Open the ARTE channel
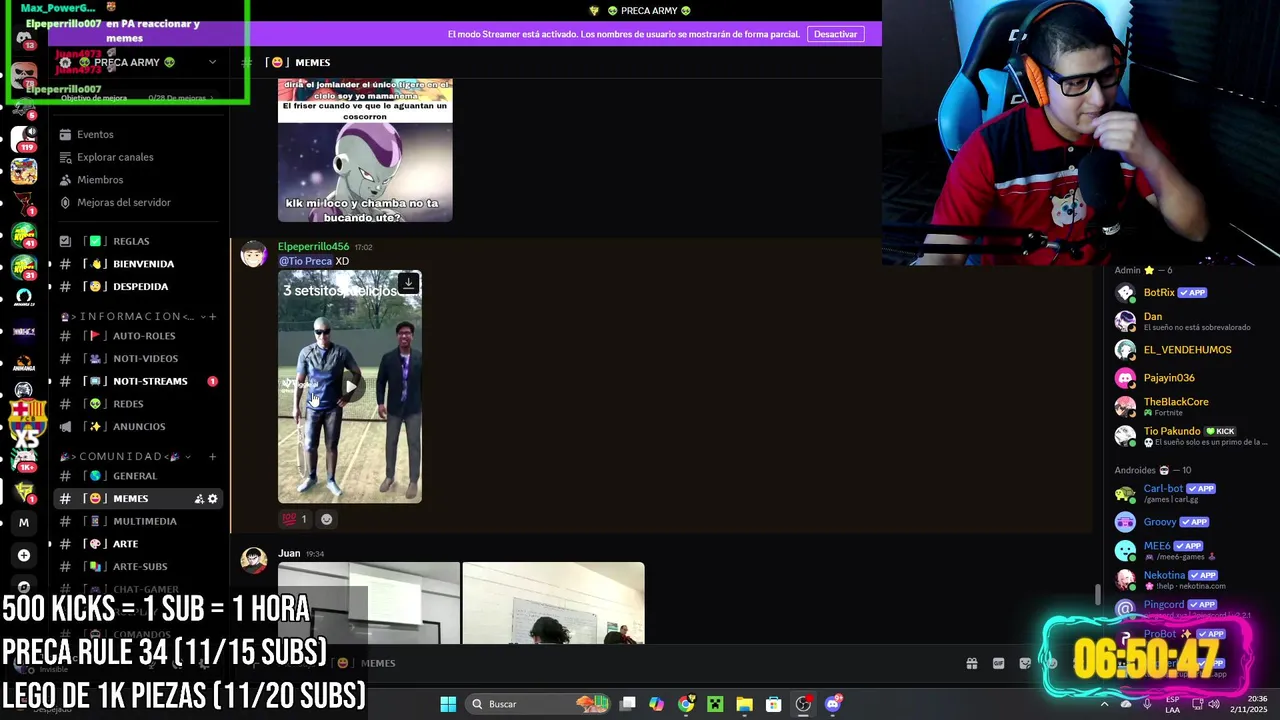The height and width of the screenshot is (720, 1280). pos(125,544)
